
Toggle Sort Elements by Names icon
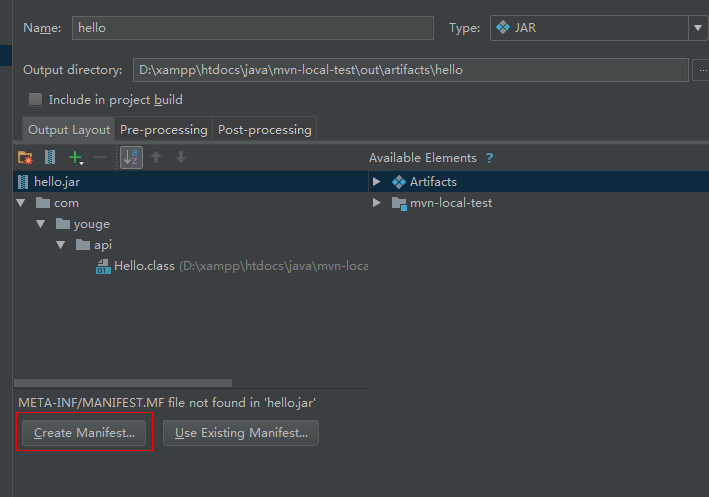pos(131,157)
